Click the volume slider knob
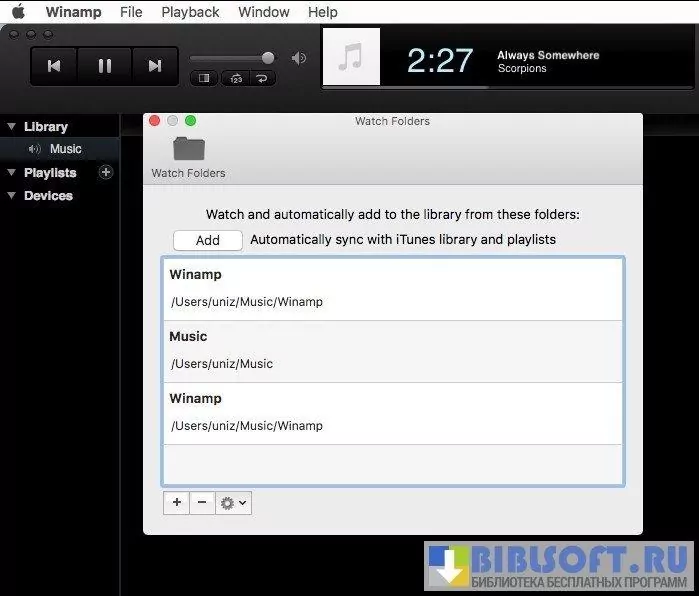 (268, 58)
